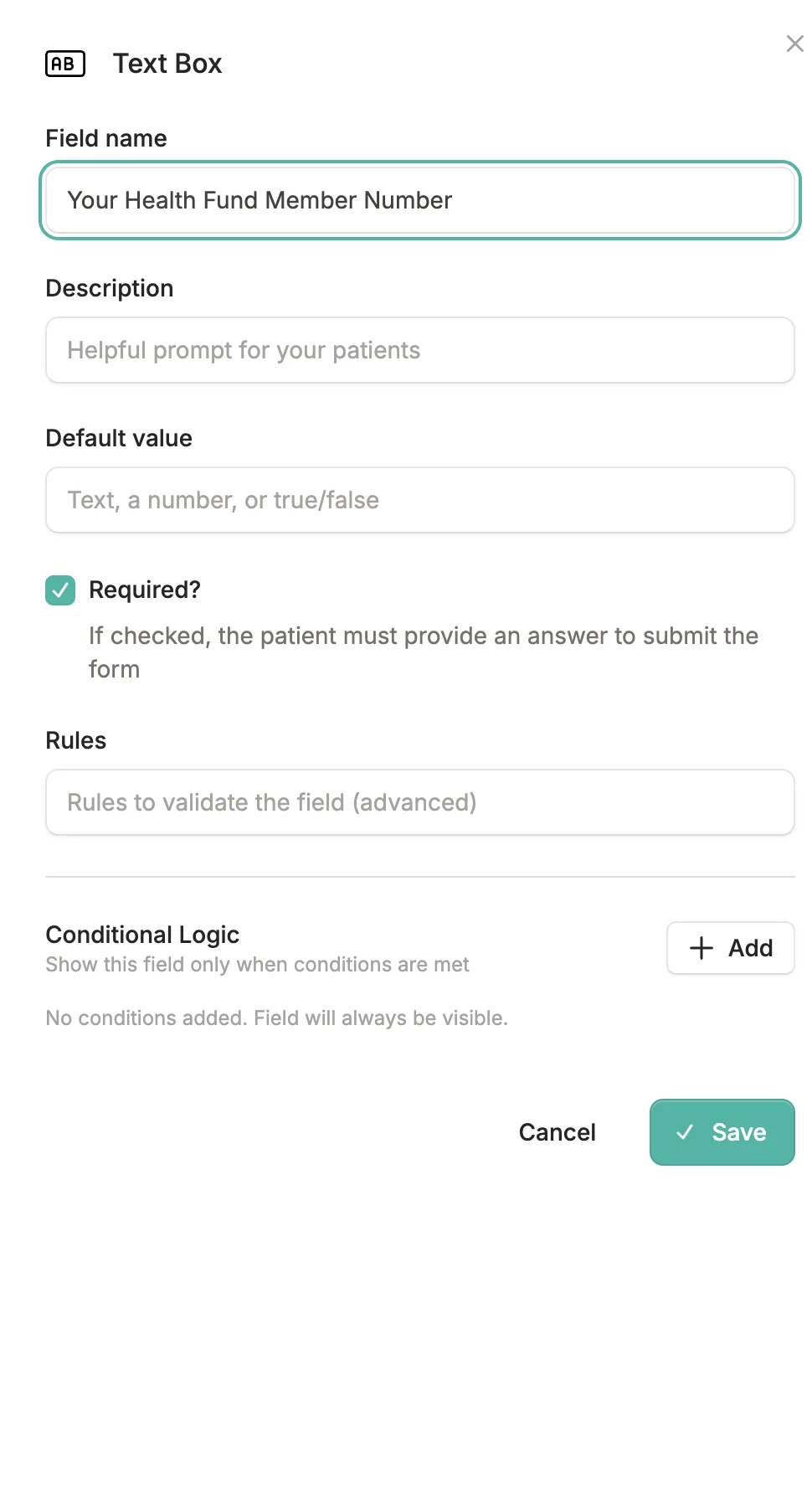Click the checkmark icon inside the Save button
Screen dimensions: 812x1494
686,1132
